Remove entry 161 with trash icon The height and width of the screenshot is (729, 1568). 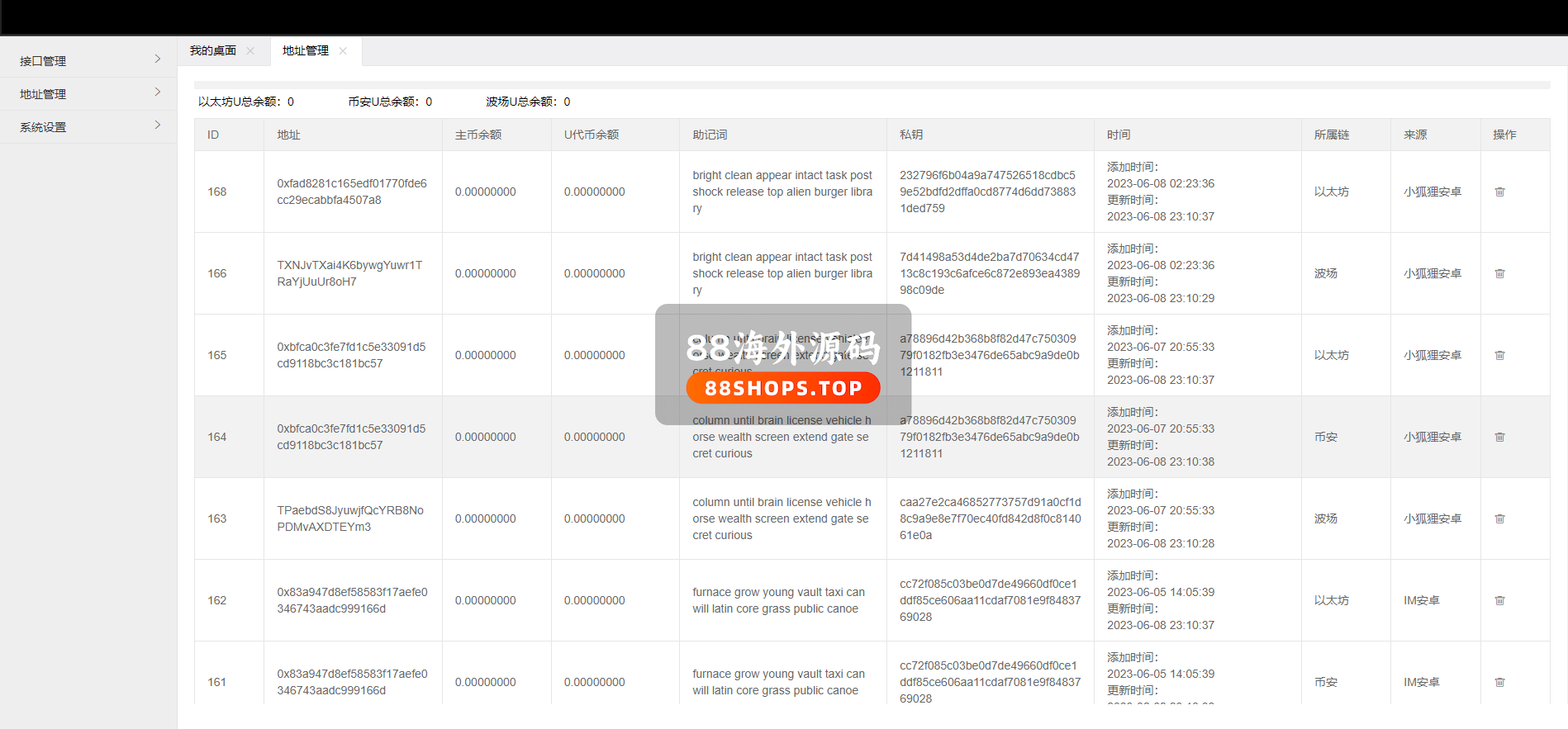1499,682
